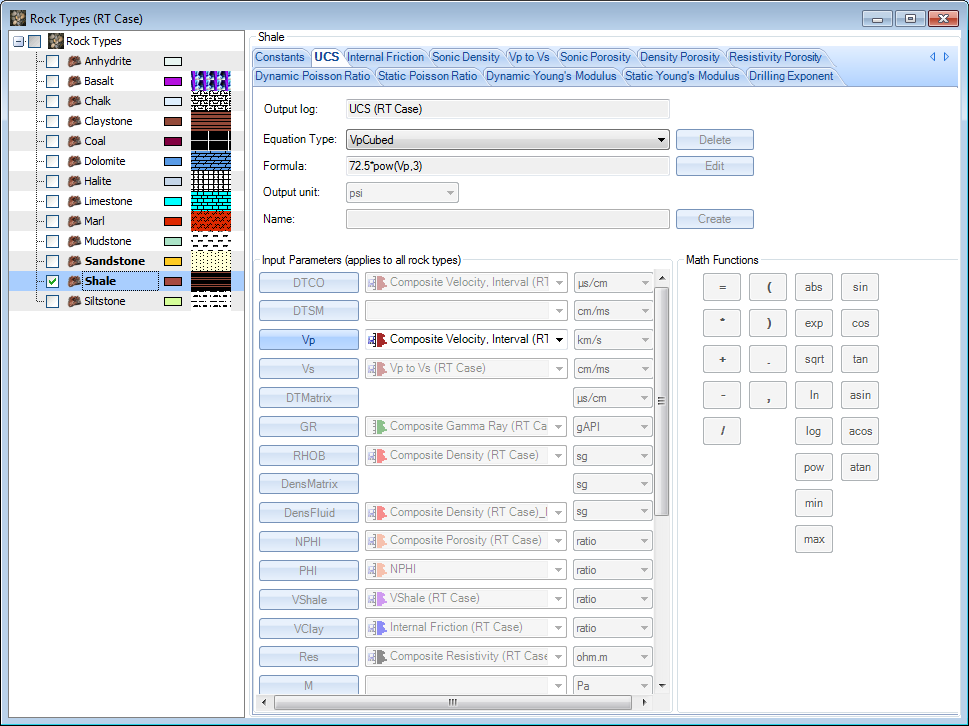Screen dimensions: 969x726
Task: Click the Coal dark red color swatch
Action: pos(172,141)
